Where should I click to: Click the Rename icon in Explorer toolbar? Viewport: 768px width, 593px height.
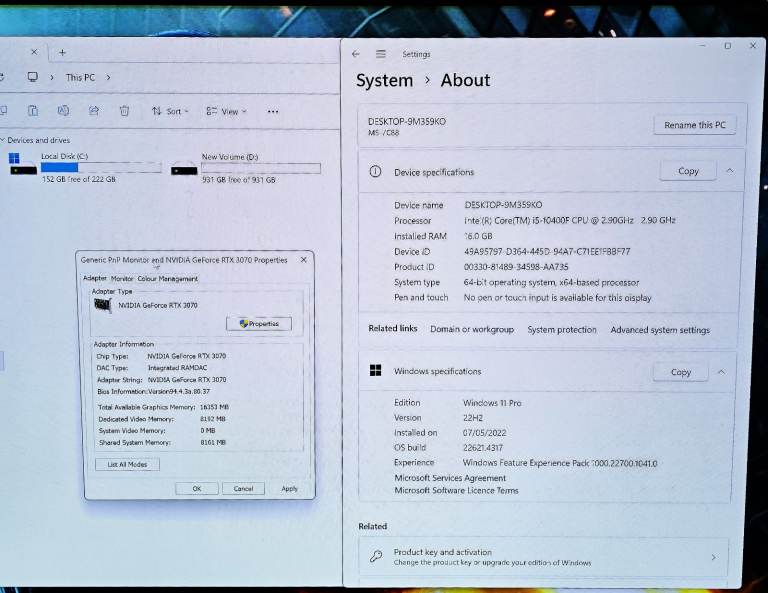click(x=63, y=111)
